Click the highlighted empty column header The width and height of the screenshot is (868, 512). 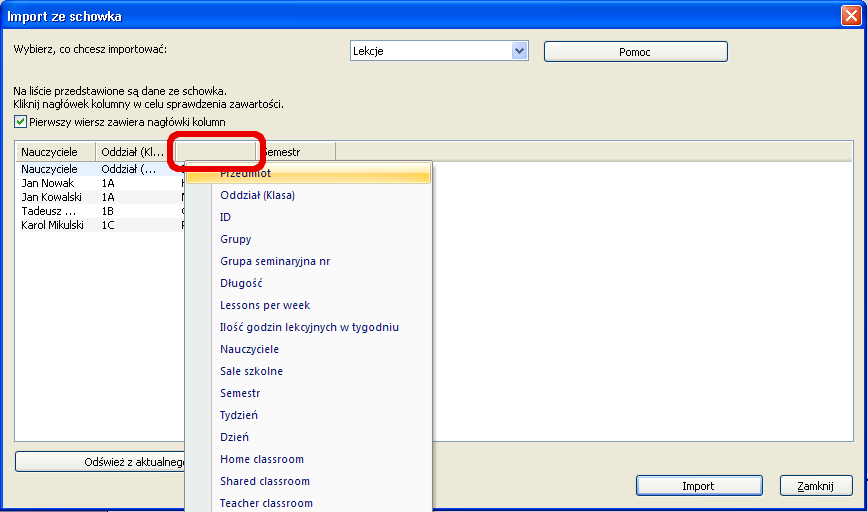pos(216,151)
